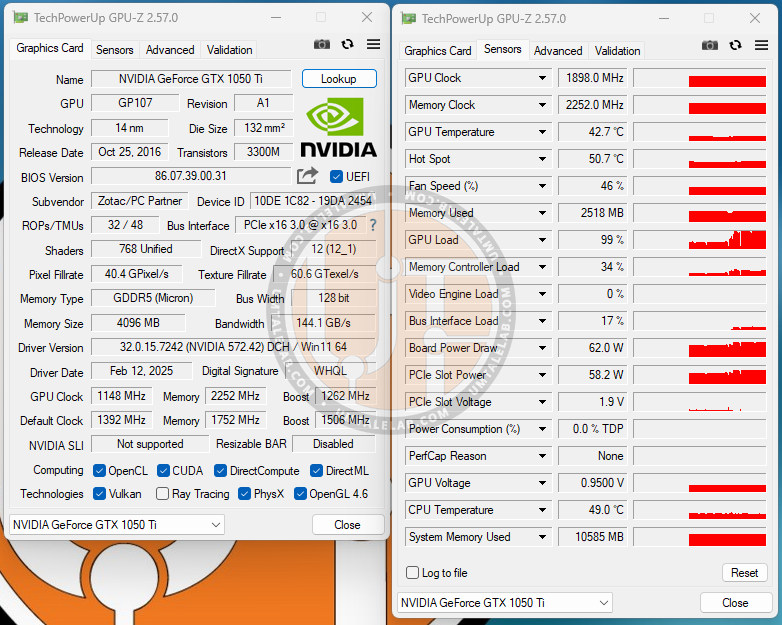This screenshot has height=625, width=782.
Task: Open GPU Clock sensor dropdown arrow
Action: point(542,78)
